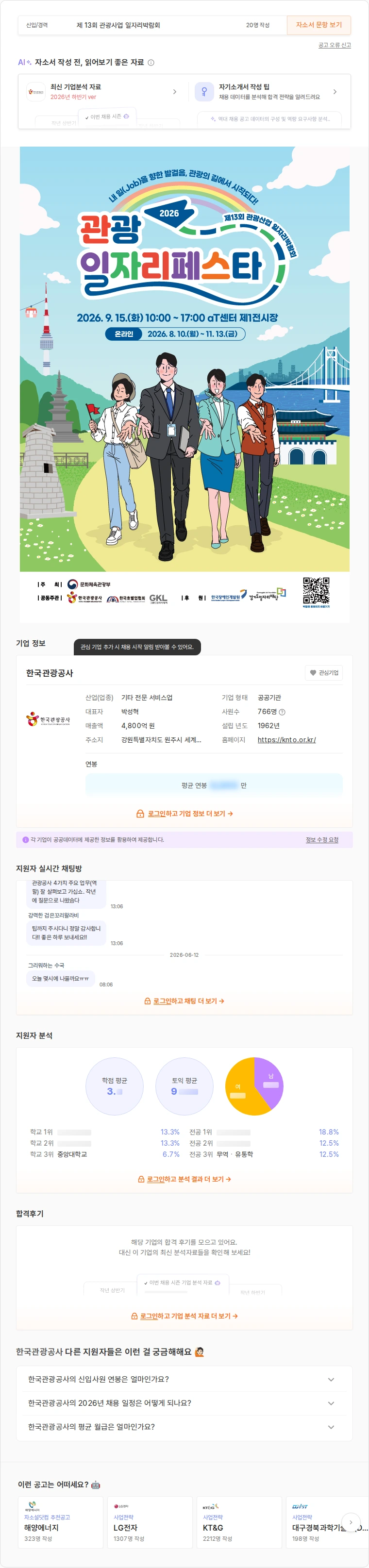The height and width of the screenshot is (1568, 369).
Task: Click the emoji after 궁금해해요 heading
Action: click(x=199, y=1351)
